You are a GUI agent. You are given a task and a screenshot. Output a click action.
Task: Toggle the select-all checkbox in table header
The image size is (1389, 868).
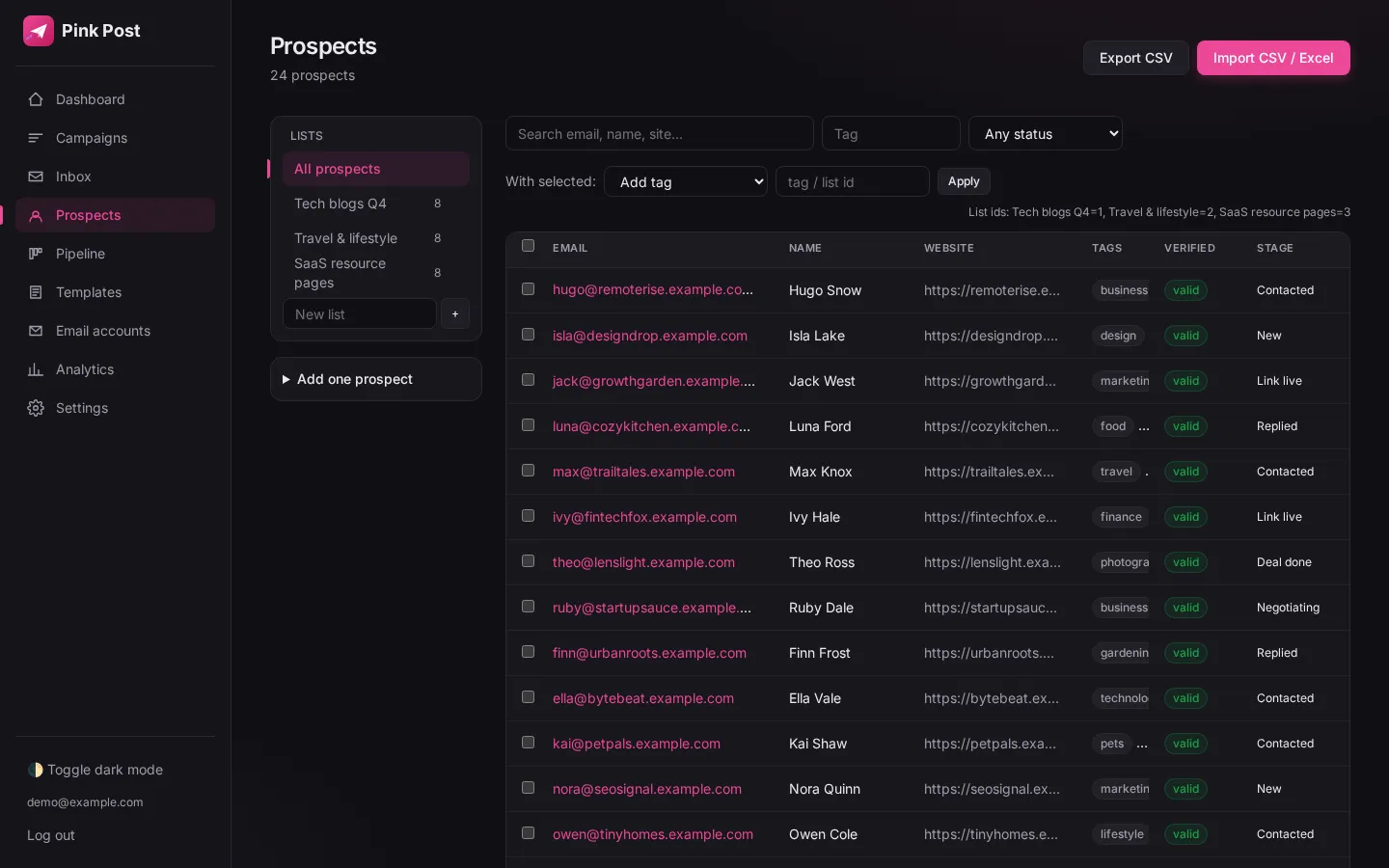click(x=528, y=246)
